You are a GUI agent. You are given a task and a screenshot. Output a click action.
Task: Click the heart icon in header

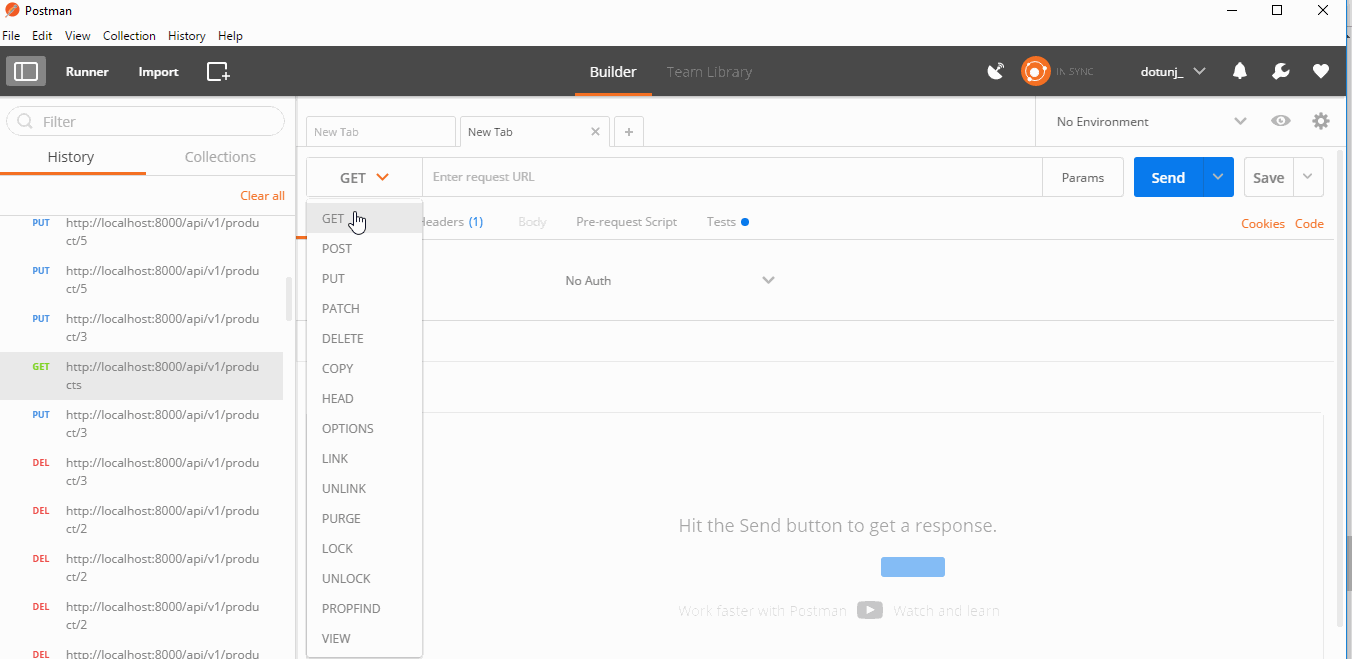coord(1321,71)
